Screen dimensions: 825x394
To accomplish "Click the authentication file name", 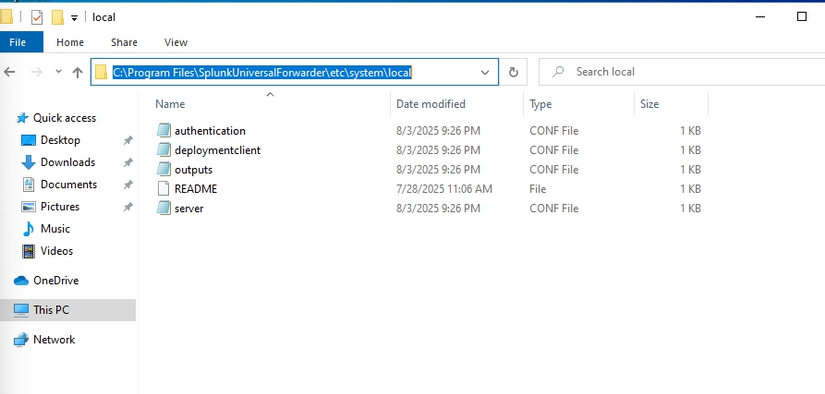I will pyautogui.click(x=210, y=130).
